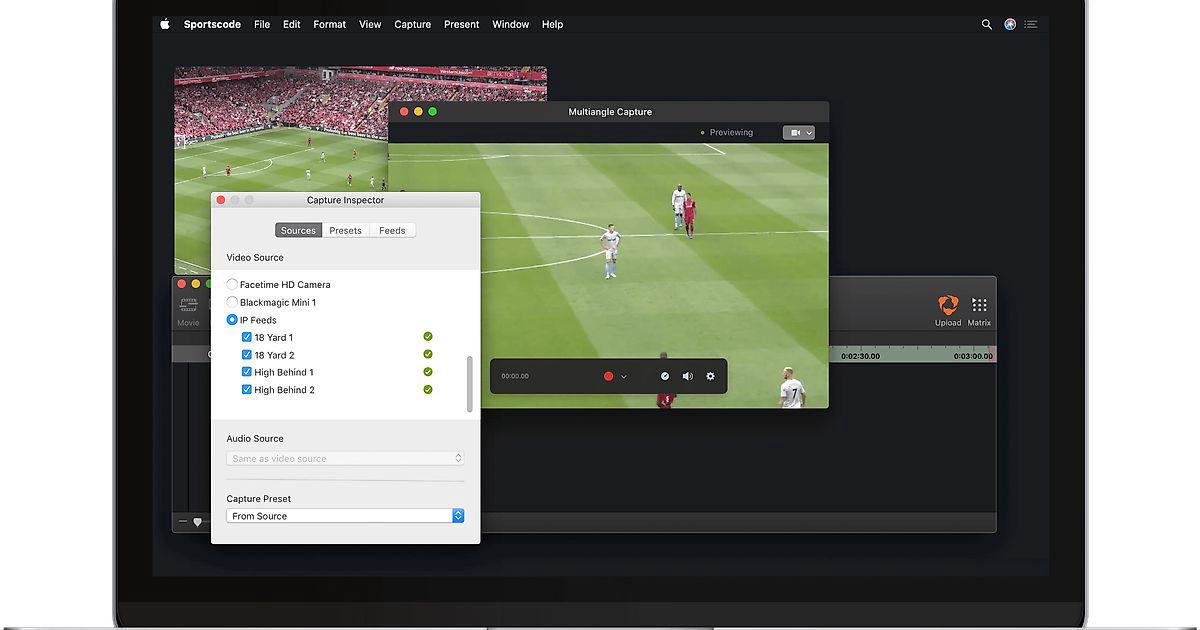Click green status check for High Behind 2
The image size is (1200, 630).
coord(428,389)
